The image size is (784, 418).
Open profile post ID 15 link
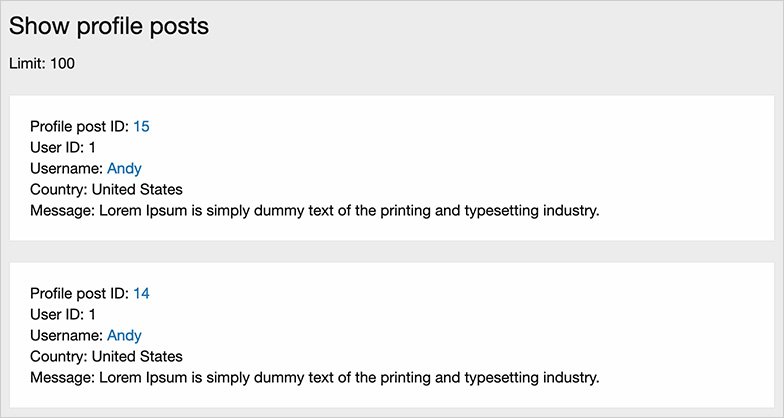pyautogui.click(x=141, y=126)
